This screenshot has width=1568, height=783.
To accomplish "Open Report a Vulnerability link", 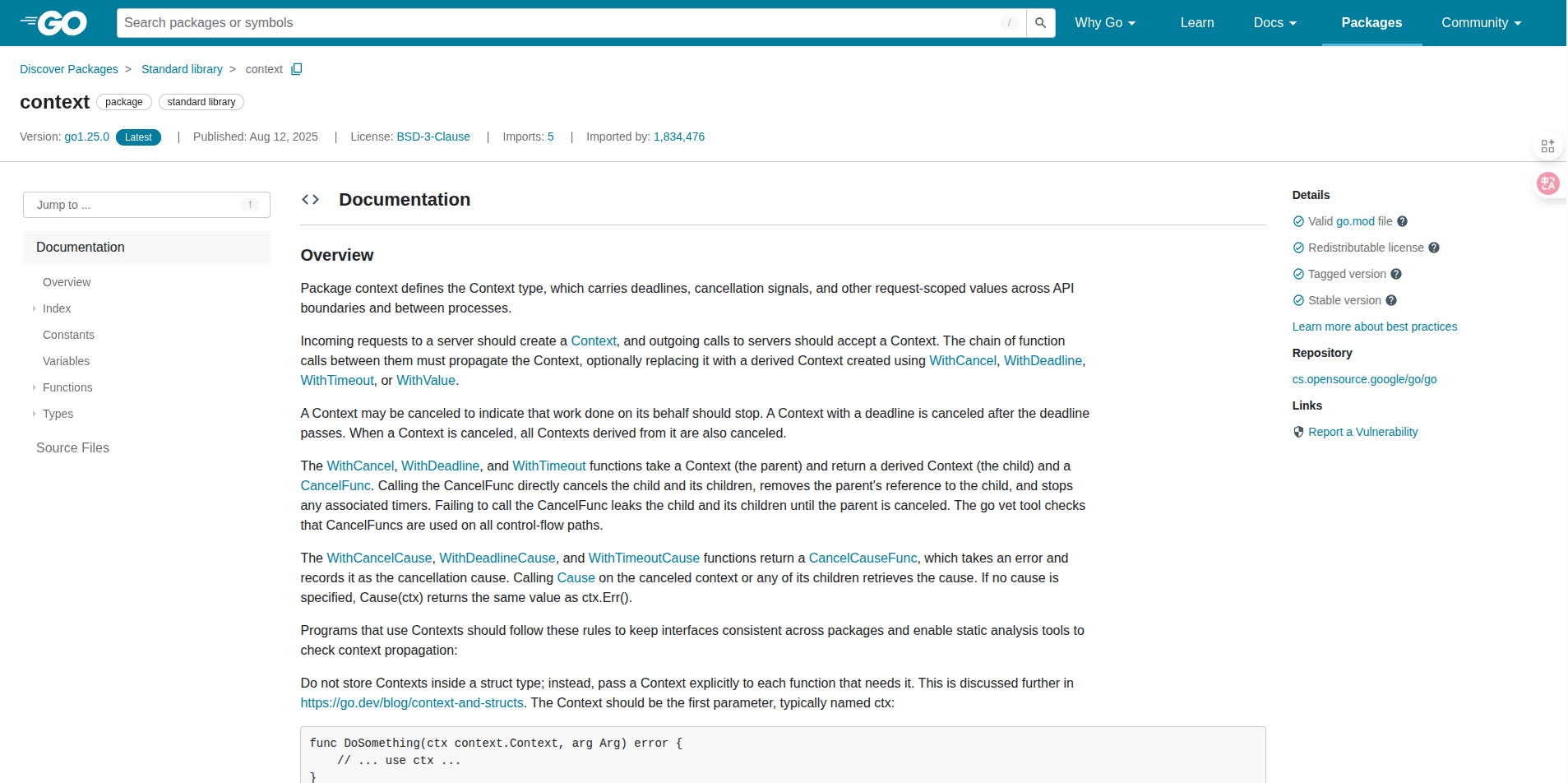I will click(x=1362, y=432).
